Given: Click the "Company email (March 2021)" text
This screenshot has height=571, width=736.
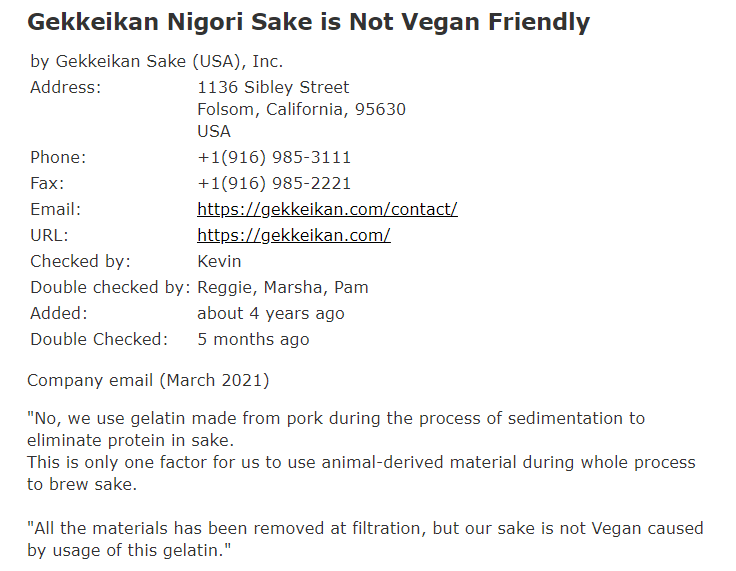Looking at the screenshot, I should pyautogui.click(x=148, y=380).
